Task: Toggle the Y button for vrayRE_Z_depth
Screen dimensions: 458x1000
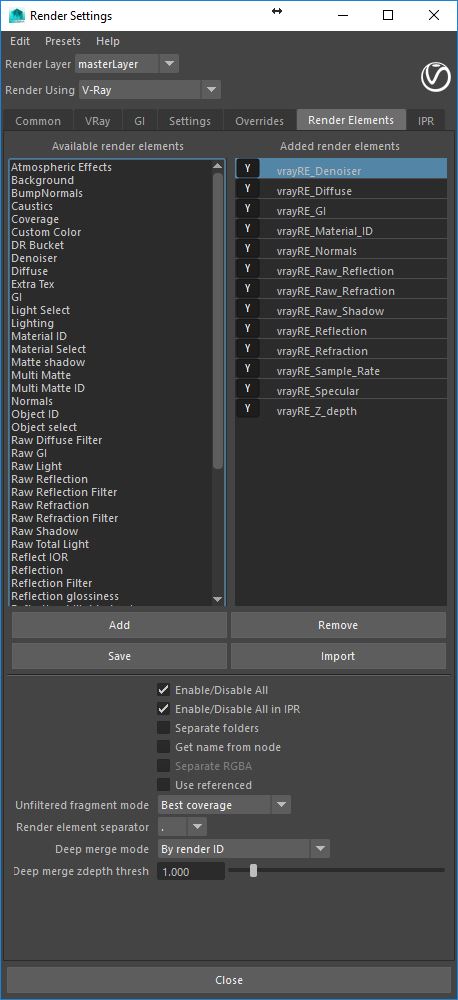Action: (247, 409)
